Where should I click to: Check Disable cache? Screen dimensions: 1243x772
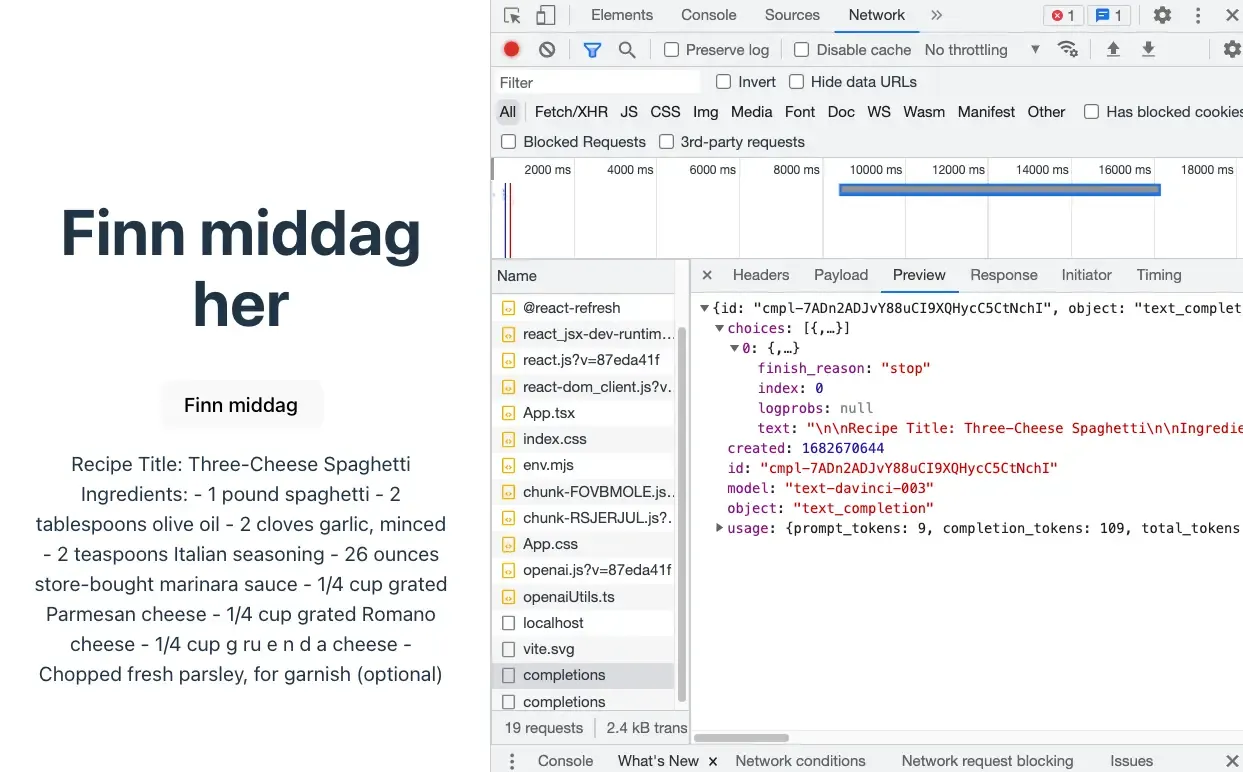pos(801,49)
